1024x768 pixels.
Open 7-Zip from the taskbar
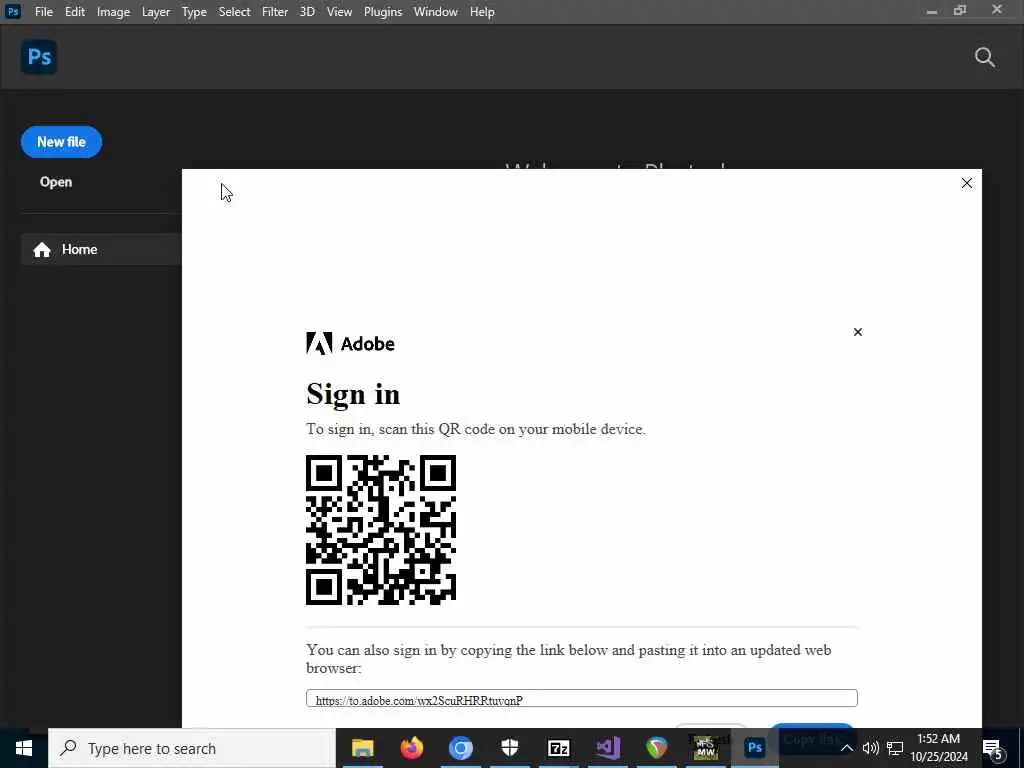[x=558, y=748]
